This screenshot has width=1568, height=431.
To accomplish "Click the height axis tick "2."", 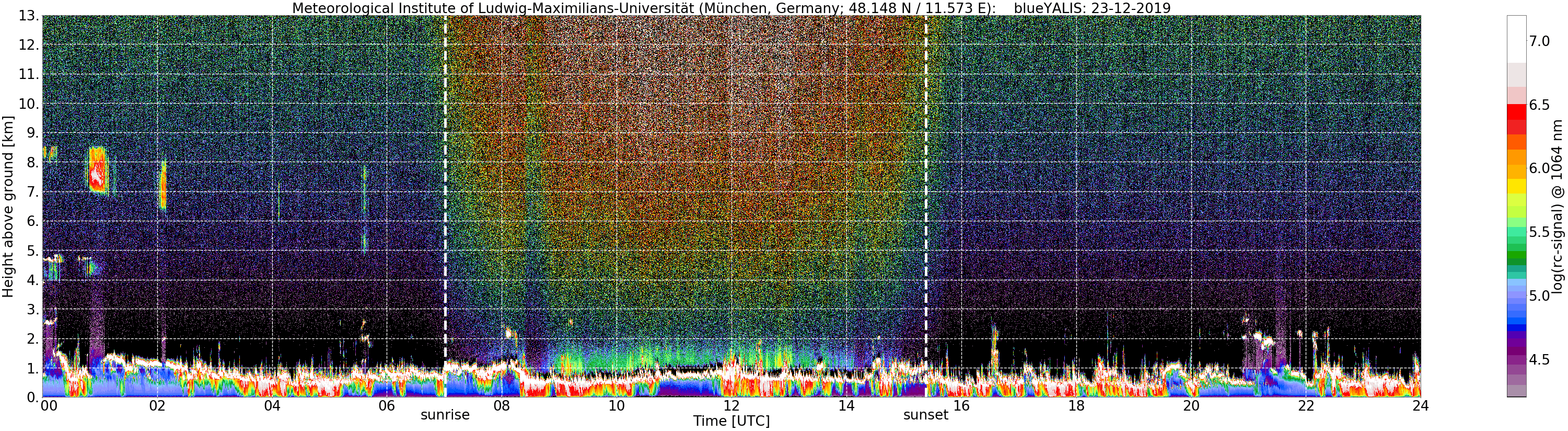I will coord(33,339).
